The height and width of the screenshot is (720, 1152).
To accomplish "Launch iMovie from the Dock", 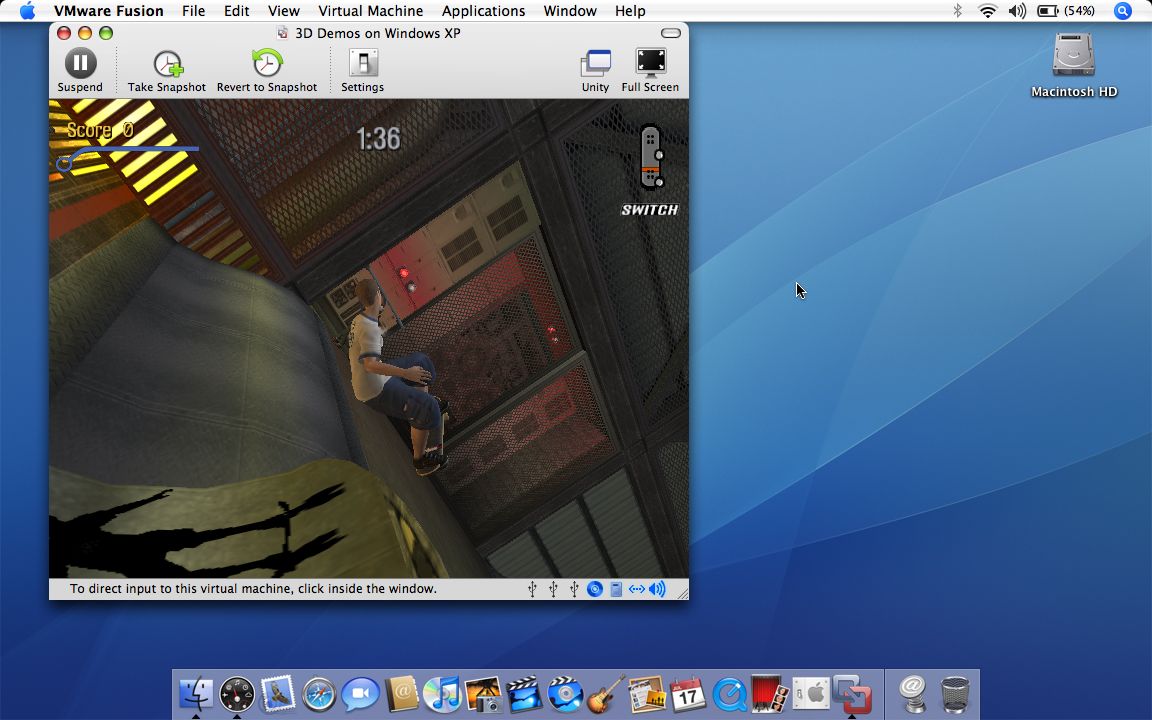I will 525,694.
